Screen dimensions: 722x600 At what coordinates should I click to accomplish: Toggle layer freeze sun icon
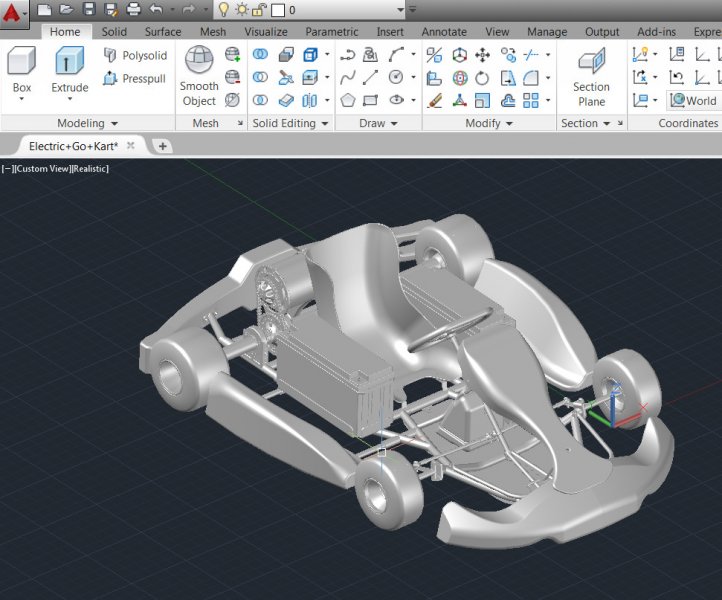click(242, 10)
